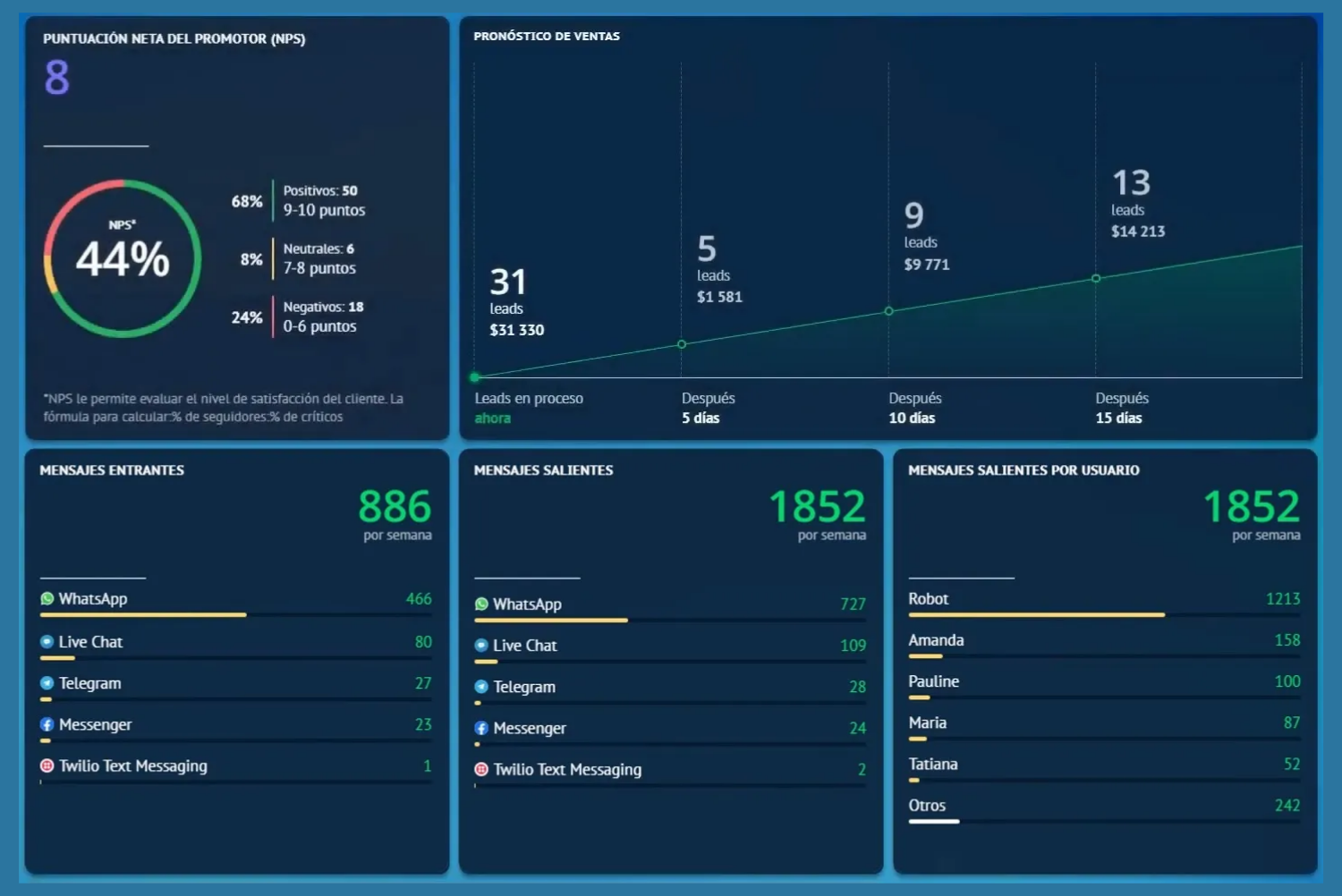This screenshot has height=896, width=1342.
Task: Select the 15 días forecast point
Action: click(x=1096, y=278)
